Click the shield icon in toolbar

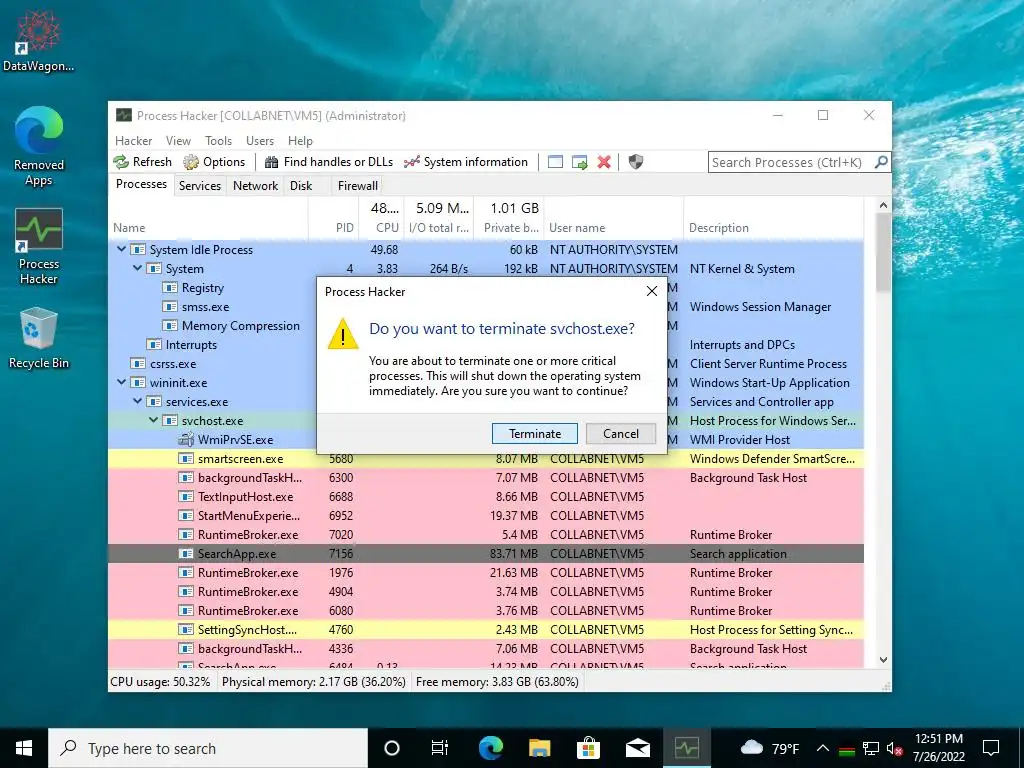click(635, 162)
